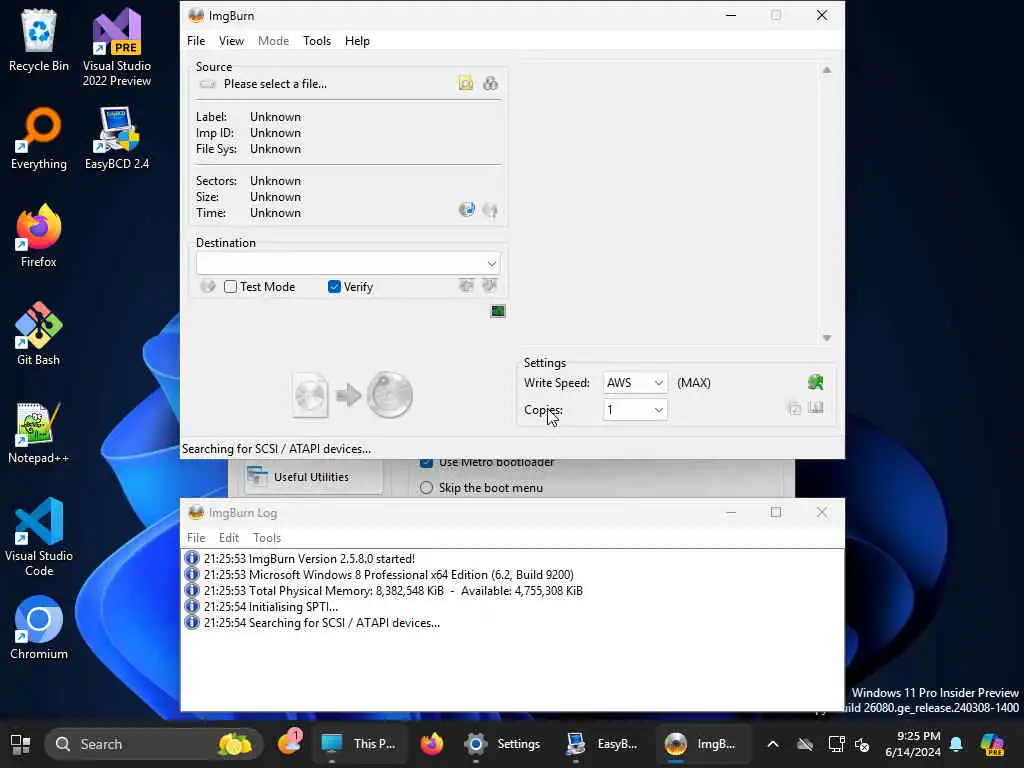Image resolution: width=1024 pixels, height=768 pixels.
Task: Click the info panel scroll down arrow
Action: tap(827, 338)
